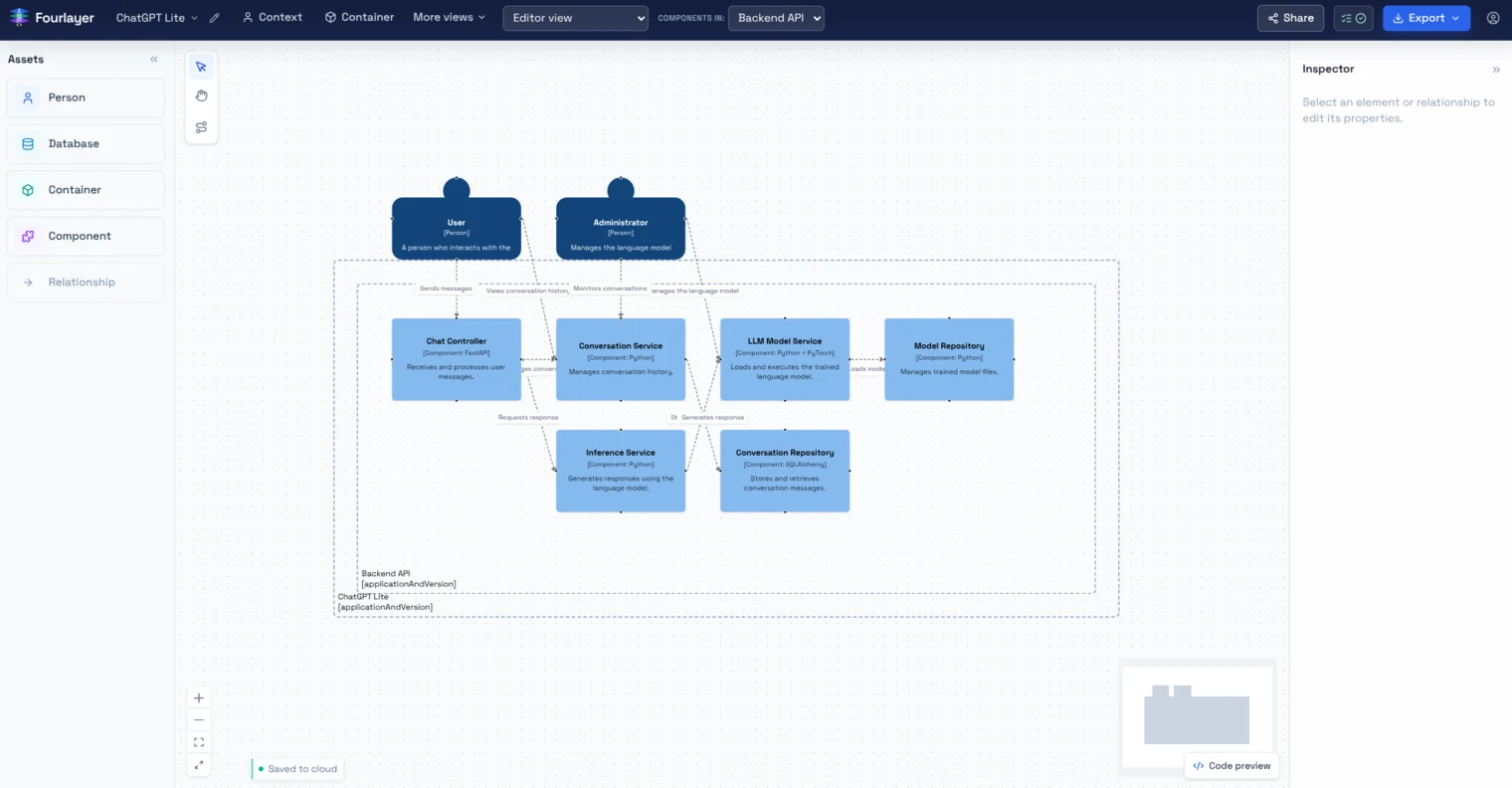Click the 'Saved to cloud' status
This screenshot has height=788, width=1512.
point(297,769)
